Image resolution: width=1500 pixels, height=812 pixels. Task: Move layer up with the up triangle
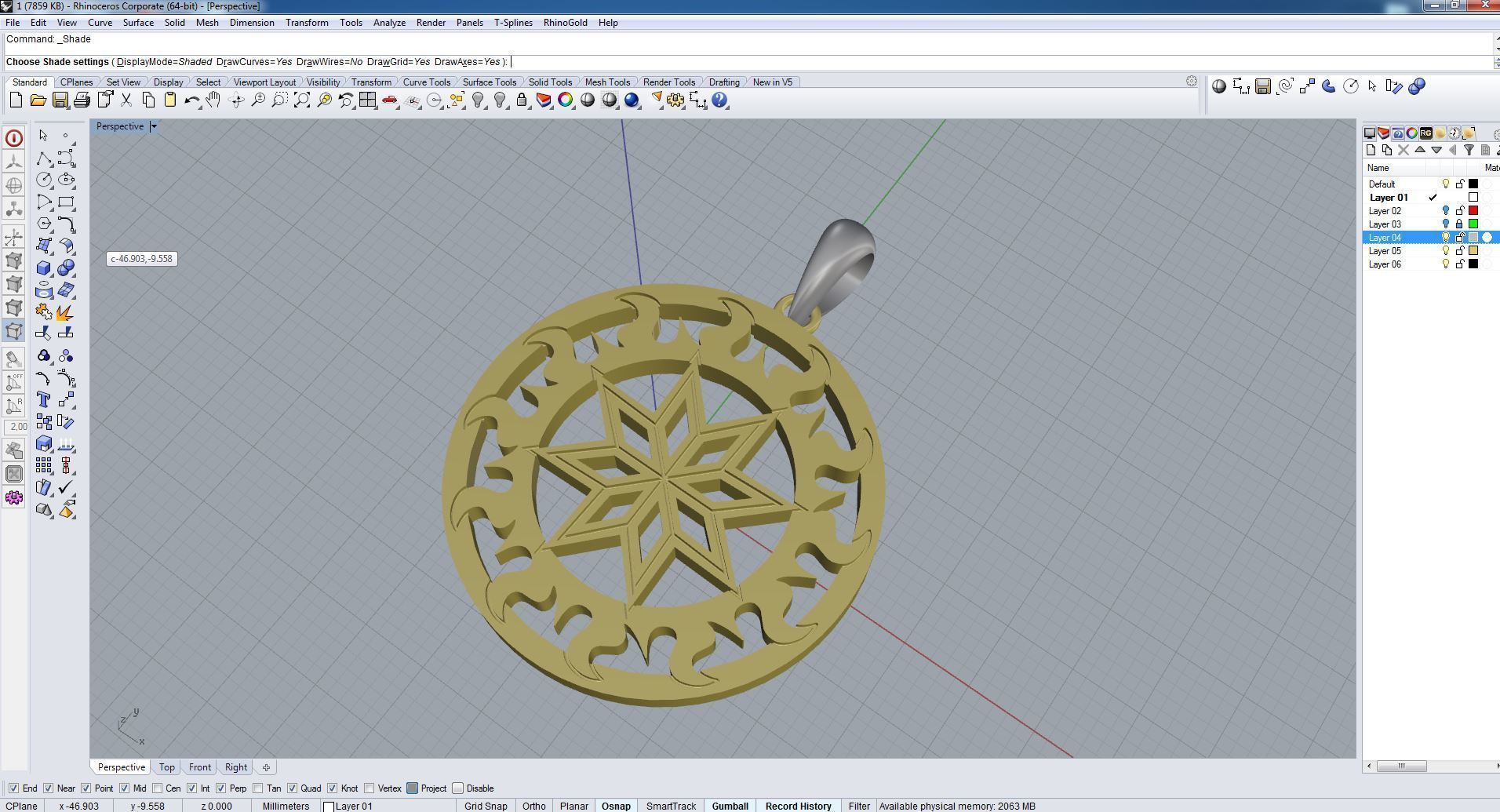[x=1420, y=151]
